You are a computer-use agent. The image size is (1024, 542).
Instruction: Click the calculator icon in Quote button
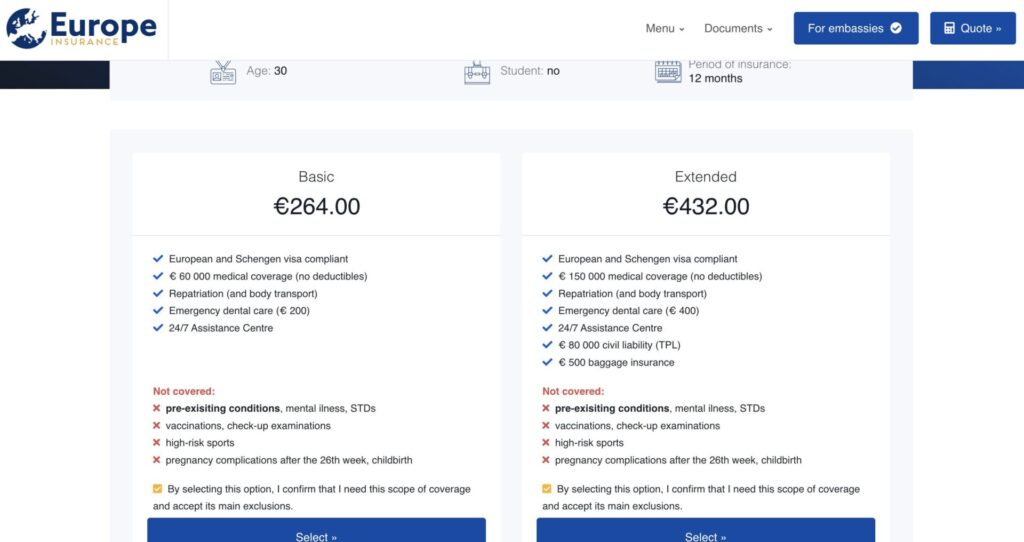click(x=949, y=29)
